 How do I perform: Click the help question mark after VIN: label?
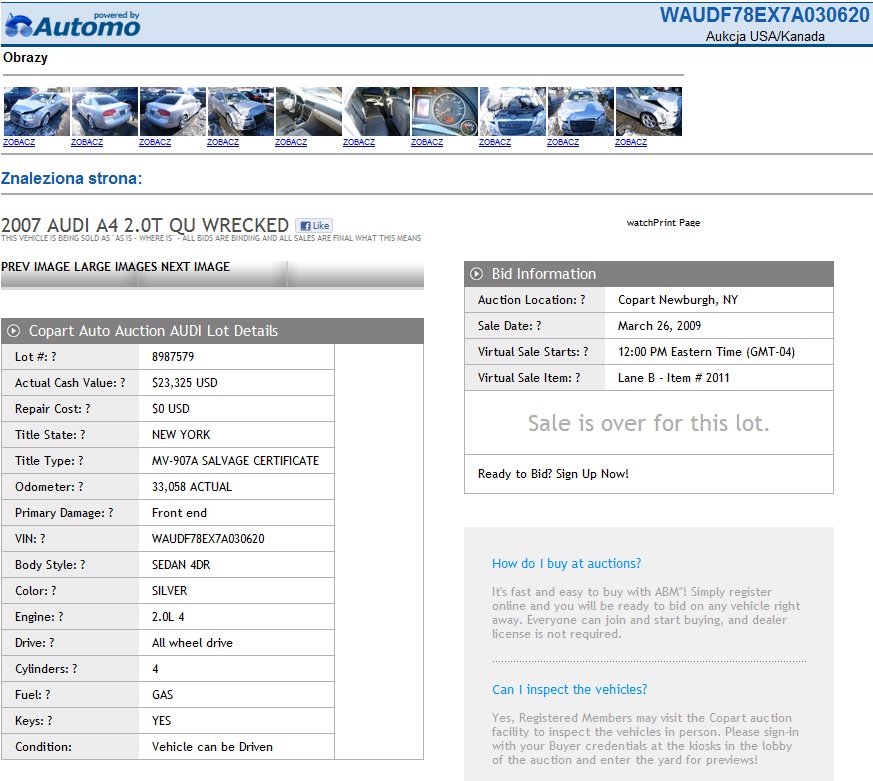(x=42, y=539)
